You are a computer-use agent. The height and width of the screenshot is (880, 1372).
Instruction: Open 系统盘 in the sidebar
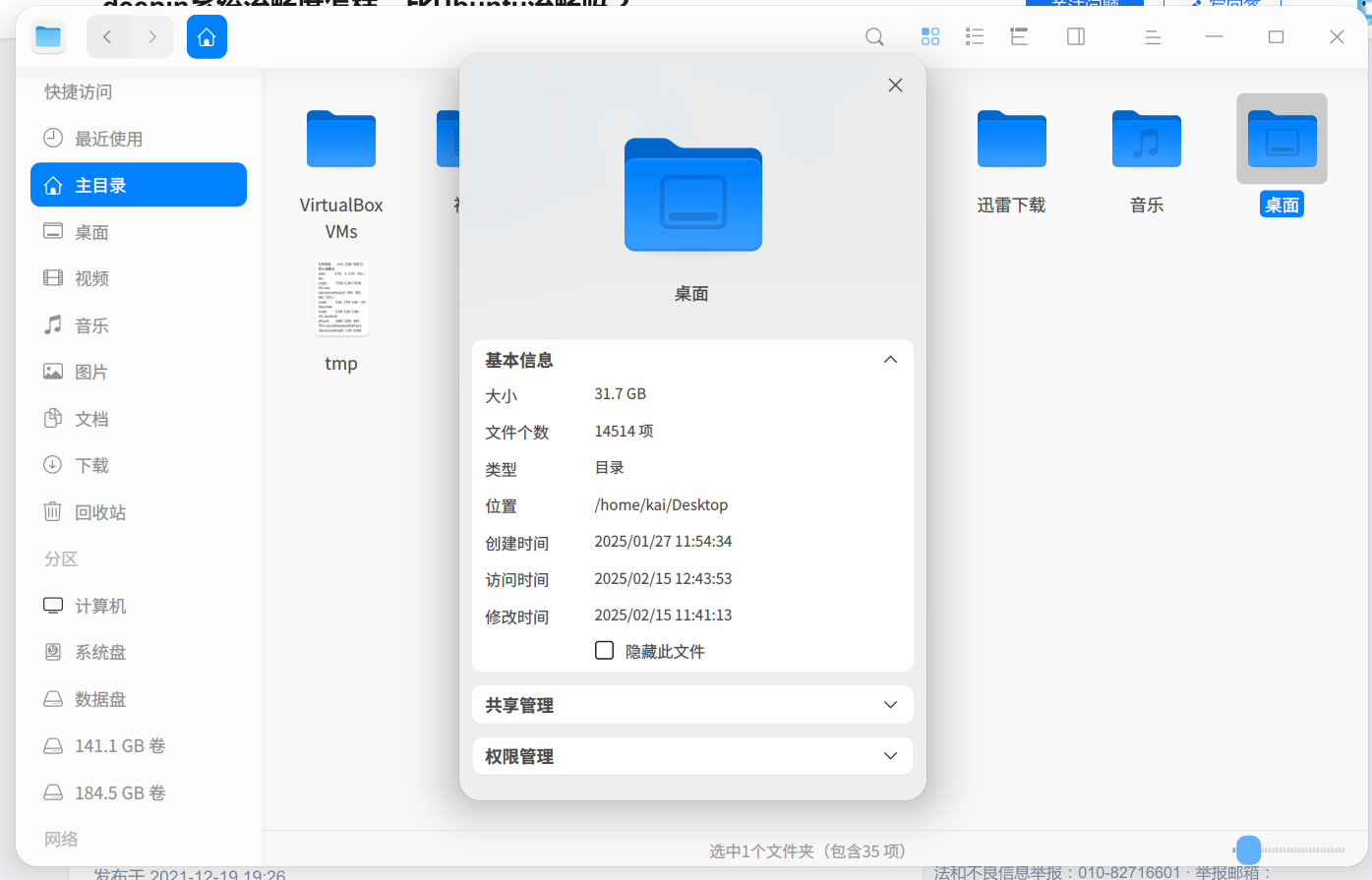(x=139, y=652)
